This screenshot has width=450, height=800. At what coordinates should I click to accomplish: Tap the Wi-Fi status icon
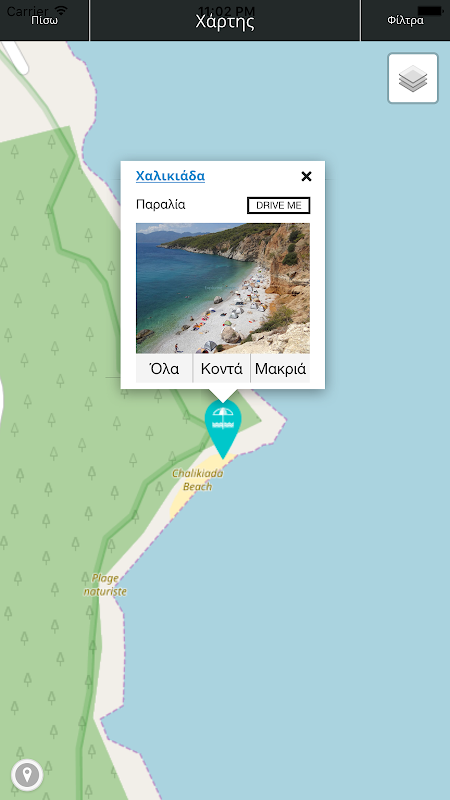[x=61, y=10]
